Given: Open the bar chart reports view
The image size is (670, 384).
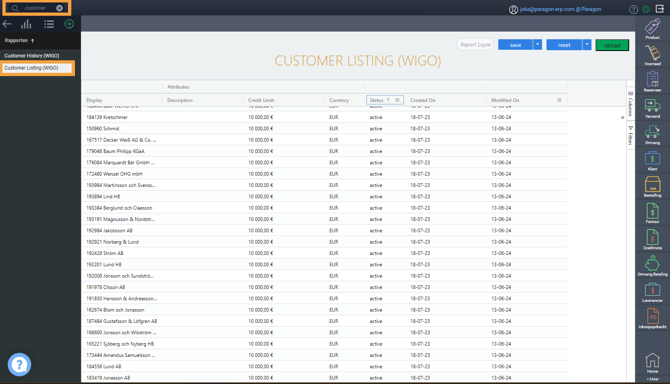Looking at the screenshot, I should coord(26,24).
